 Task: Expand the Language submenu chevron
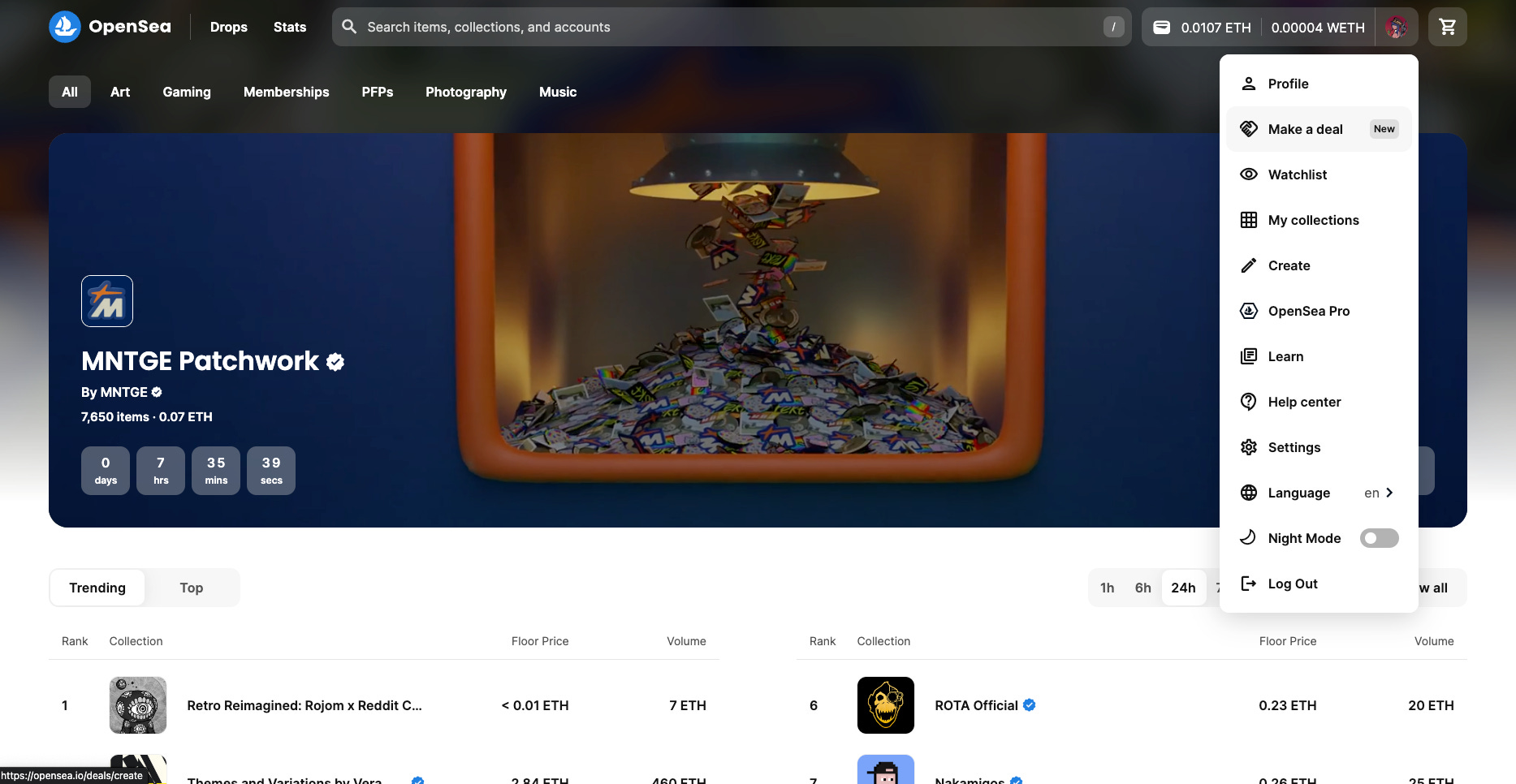tap(1389, 493)
